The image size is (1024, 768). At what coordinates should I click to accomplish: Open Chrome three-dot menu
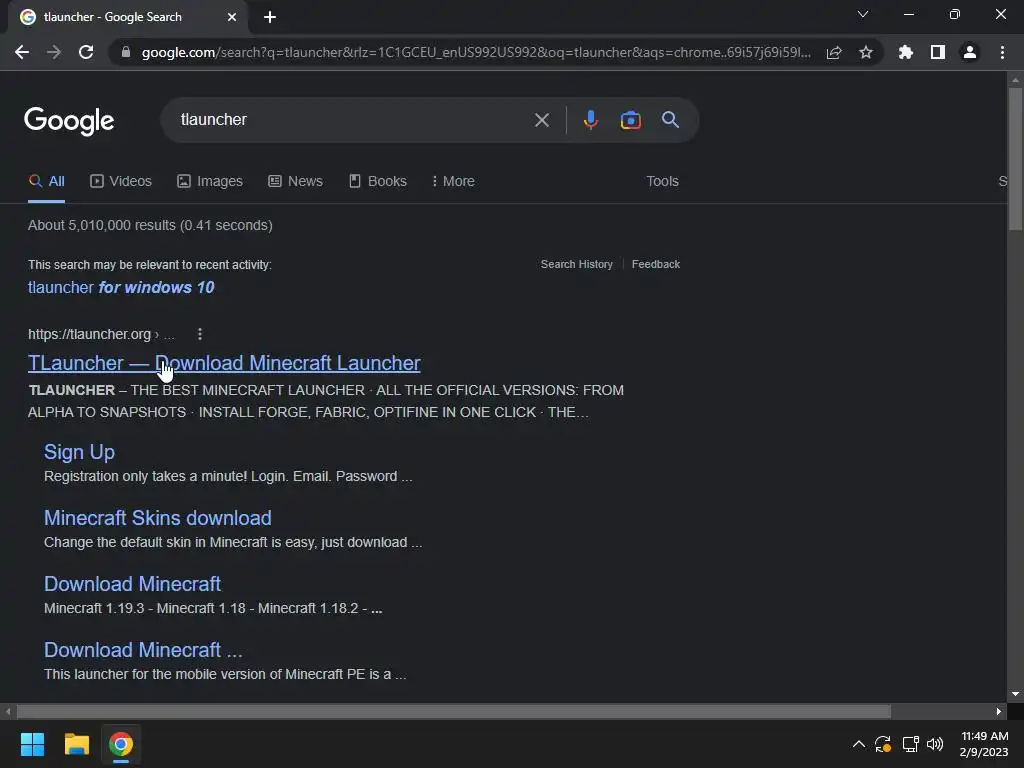(1002, 52)
